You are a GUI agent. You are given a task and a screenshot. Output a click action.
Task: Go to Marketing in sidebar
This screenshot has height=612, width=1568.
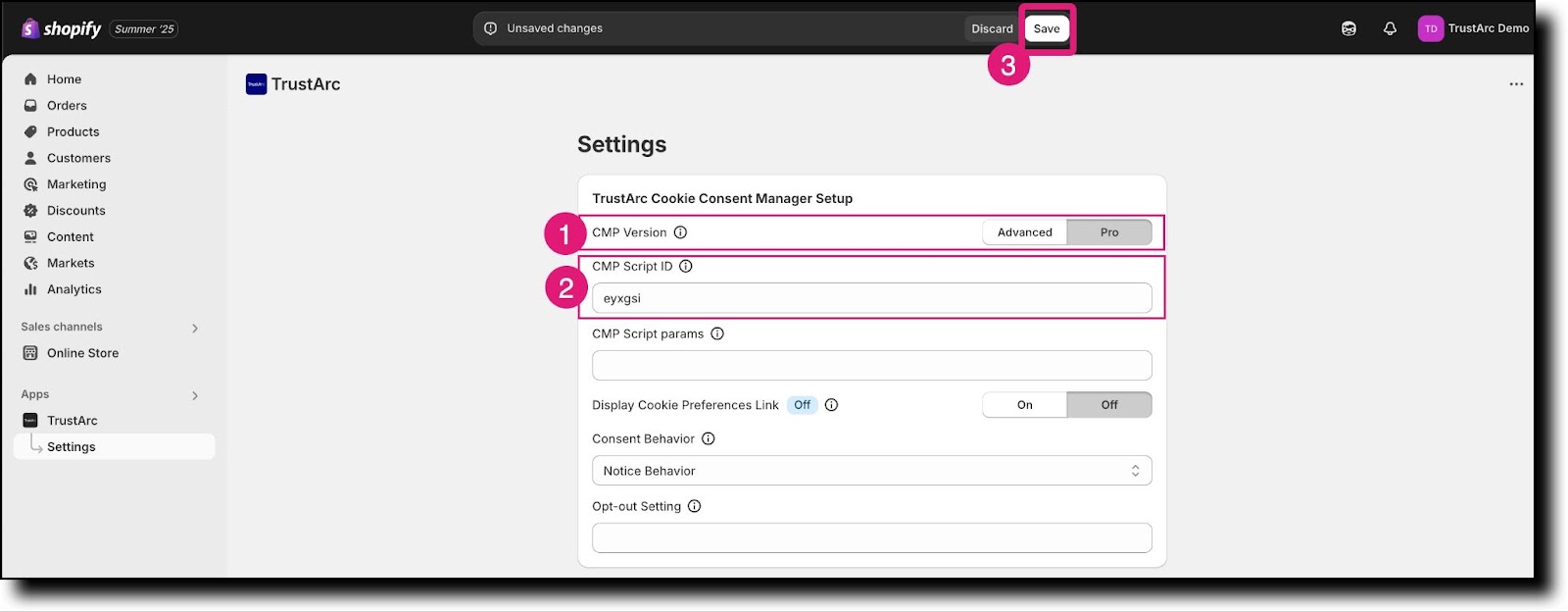[x=76, y=184]
